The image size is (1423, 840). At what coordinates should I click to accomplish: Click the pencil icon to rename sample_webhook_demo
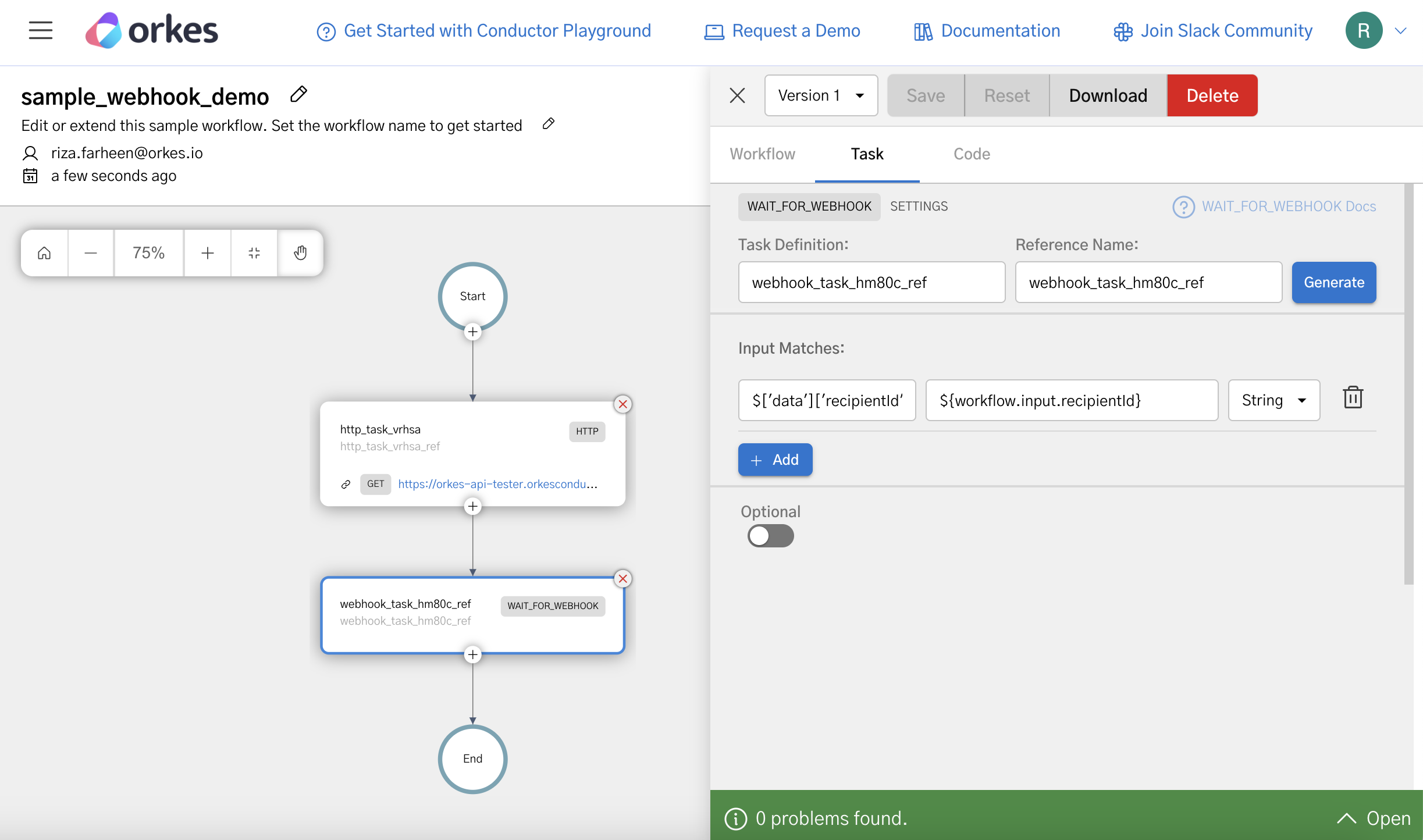pyautogui.click(x=298, y=94)
